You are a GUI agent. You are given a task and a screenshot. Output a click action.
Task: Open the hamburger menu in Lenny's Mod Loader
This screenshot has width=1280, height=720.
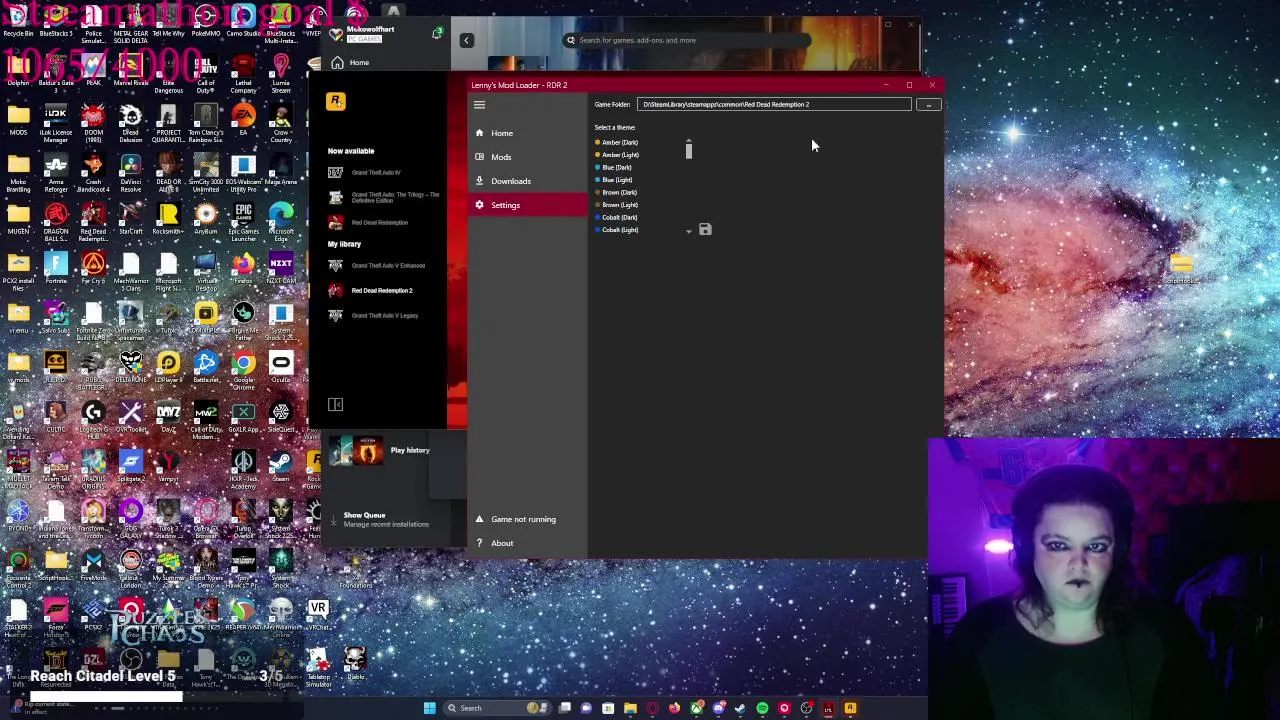coord(479,105)
